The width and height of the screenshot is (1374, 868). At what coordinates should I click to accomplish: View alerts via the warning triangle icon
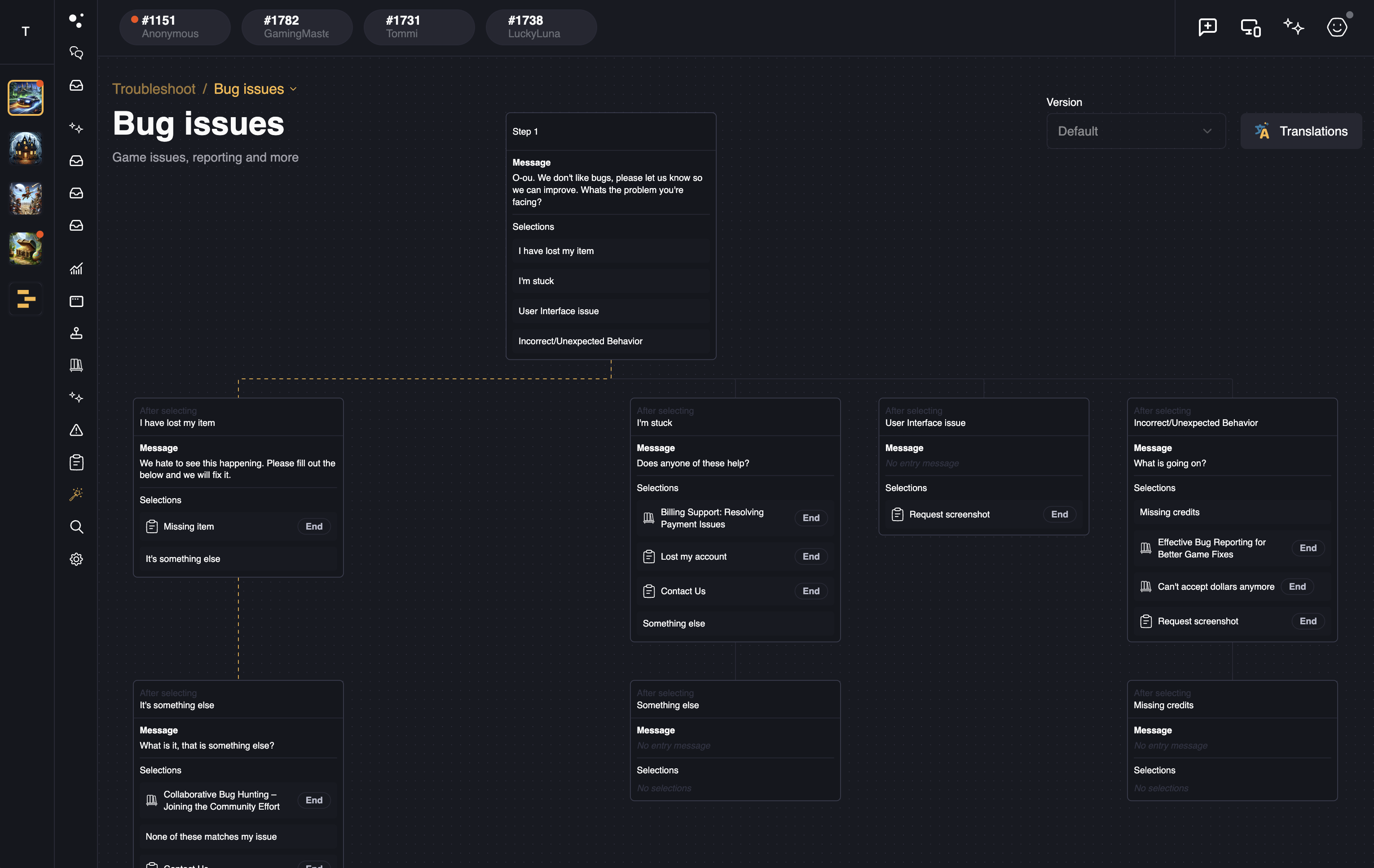point(76,430)
